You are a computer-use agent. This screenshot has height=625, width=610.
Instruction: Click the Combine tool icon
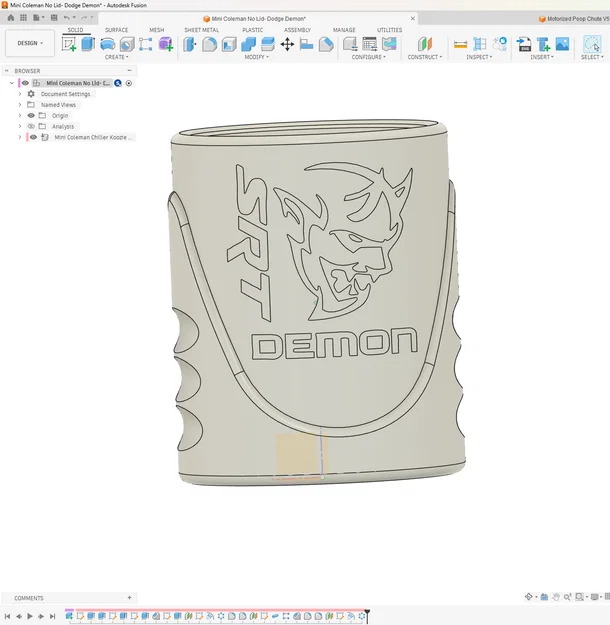pyautogui.click(x=248, y=44)
